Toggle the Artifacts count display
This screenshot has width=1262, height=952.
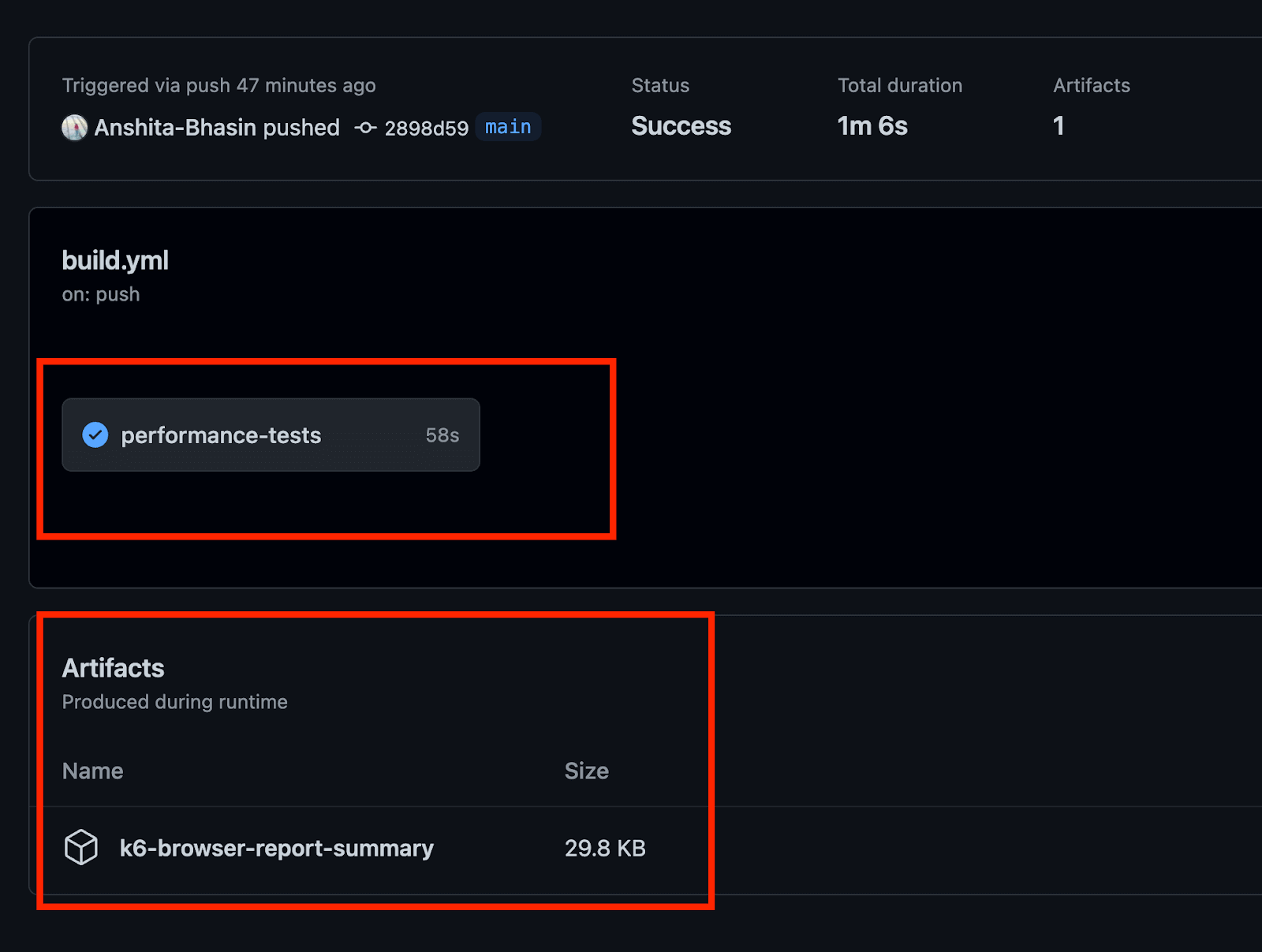coord(1059,125)
